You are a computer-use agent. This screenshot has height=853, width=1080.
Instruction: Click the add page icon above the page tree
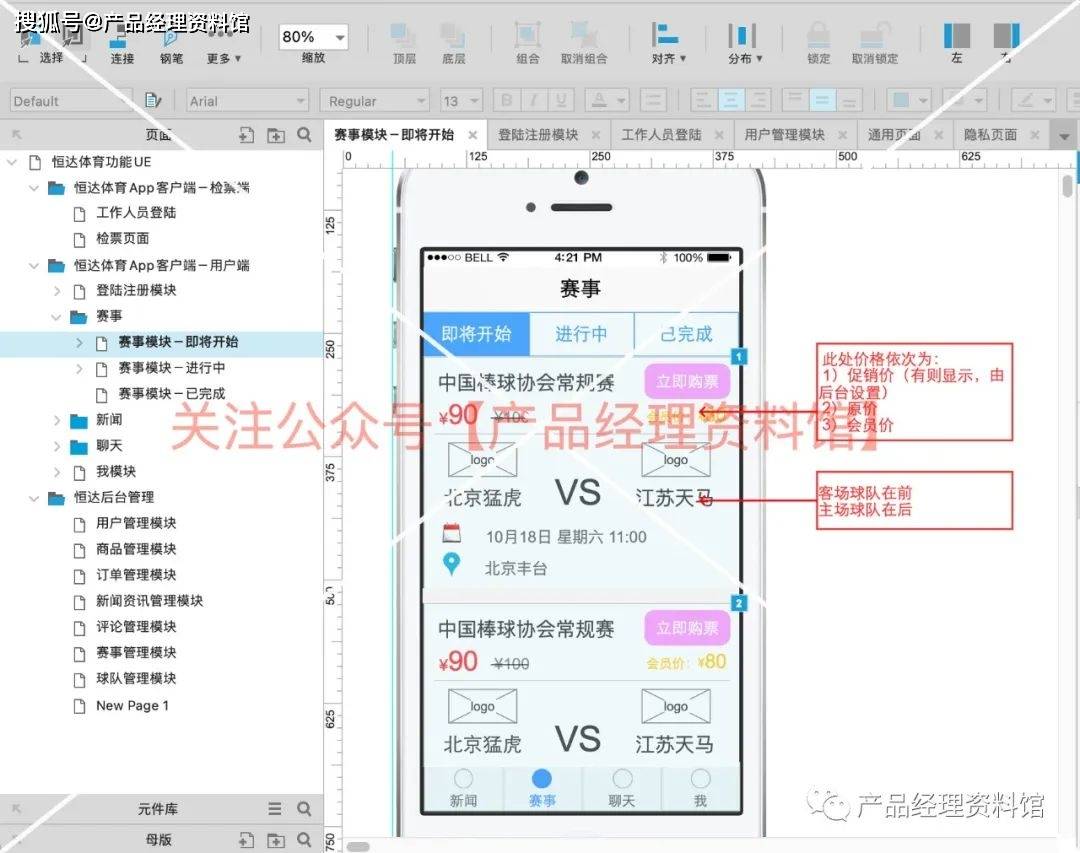pyautogui.click(x=245, y=133)
